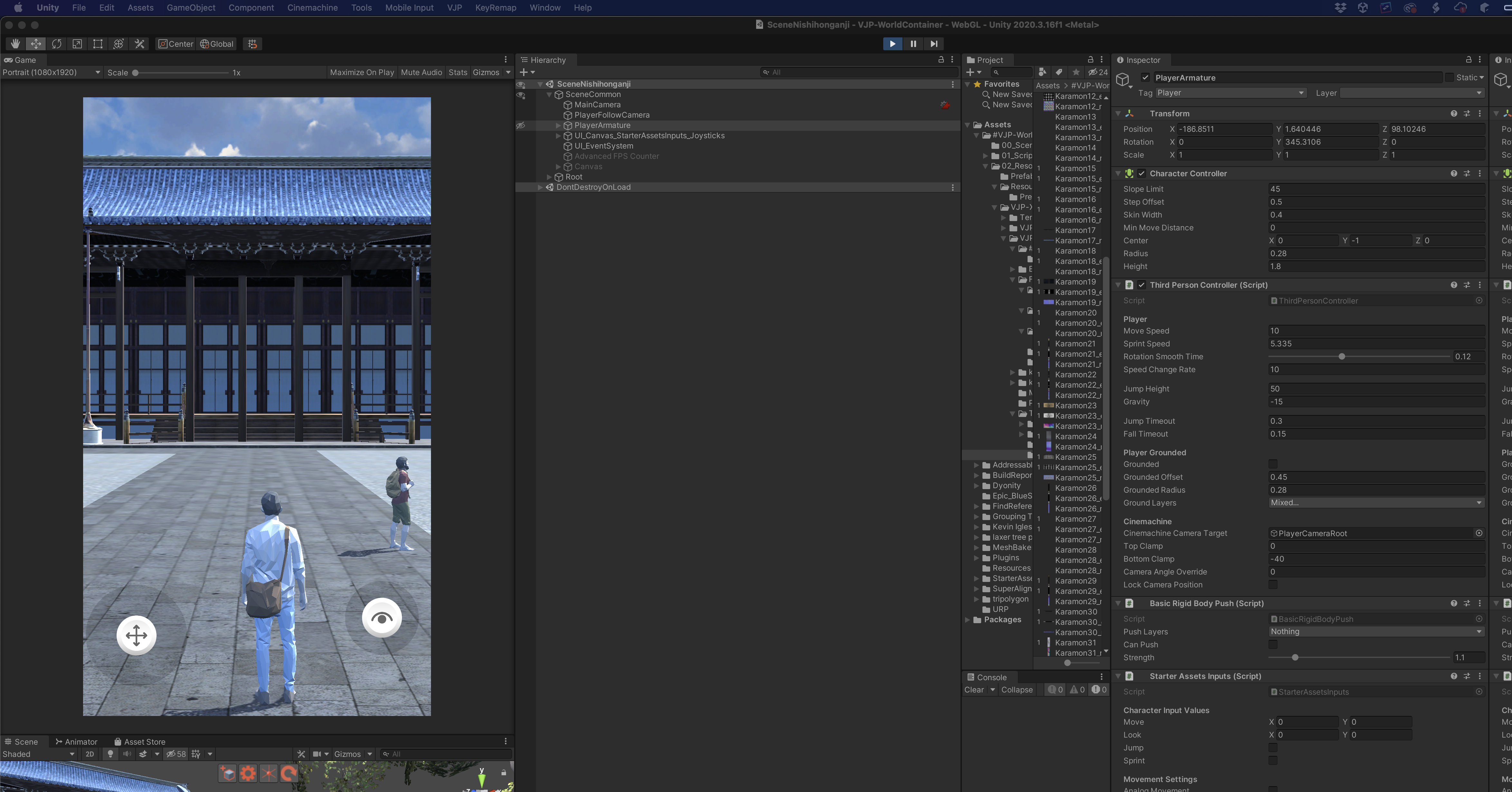
Task: Toggle Inspector panel lock
Action: [1469, 60]
